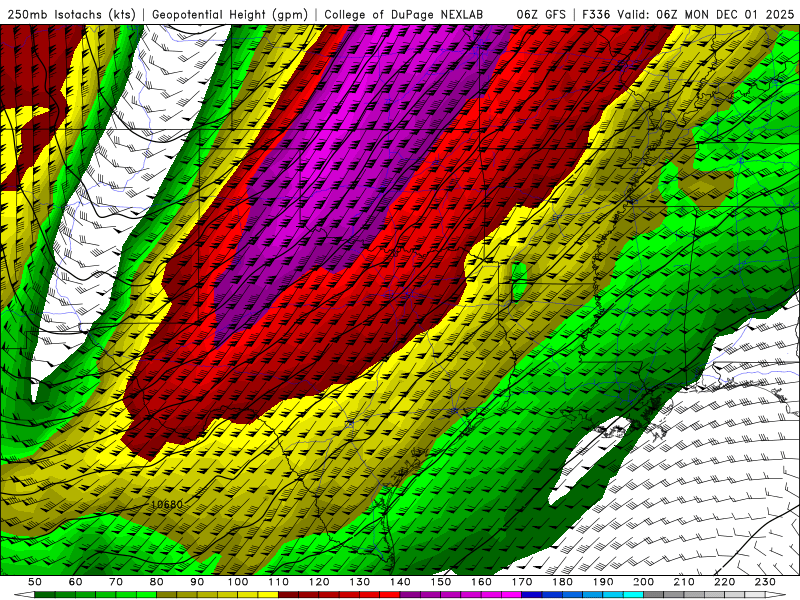The height and width of the screenshot is (600, 800).
Task: Click the 'Geopotential Height (gpm)' header text
Action: (230, 14)
